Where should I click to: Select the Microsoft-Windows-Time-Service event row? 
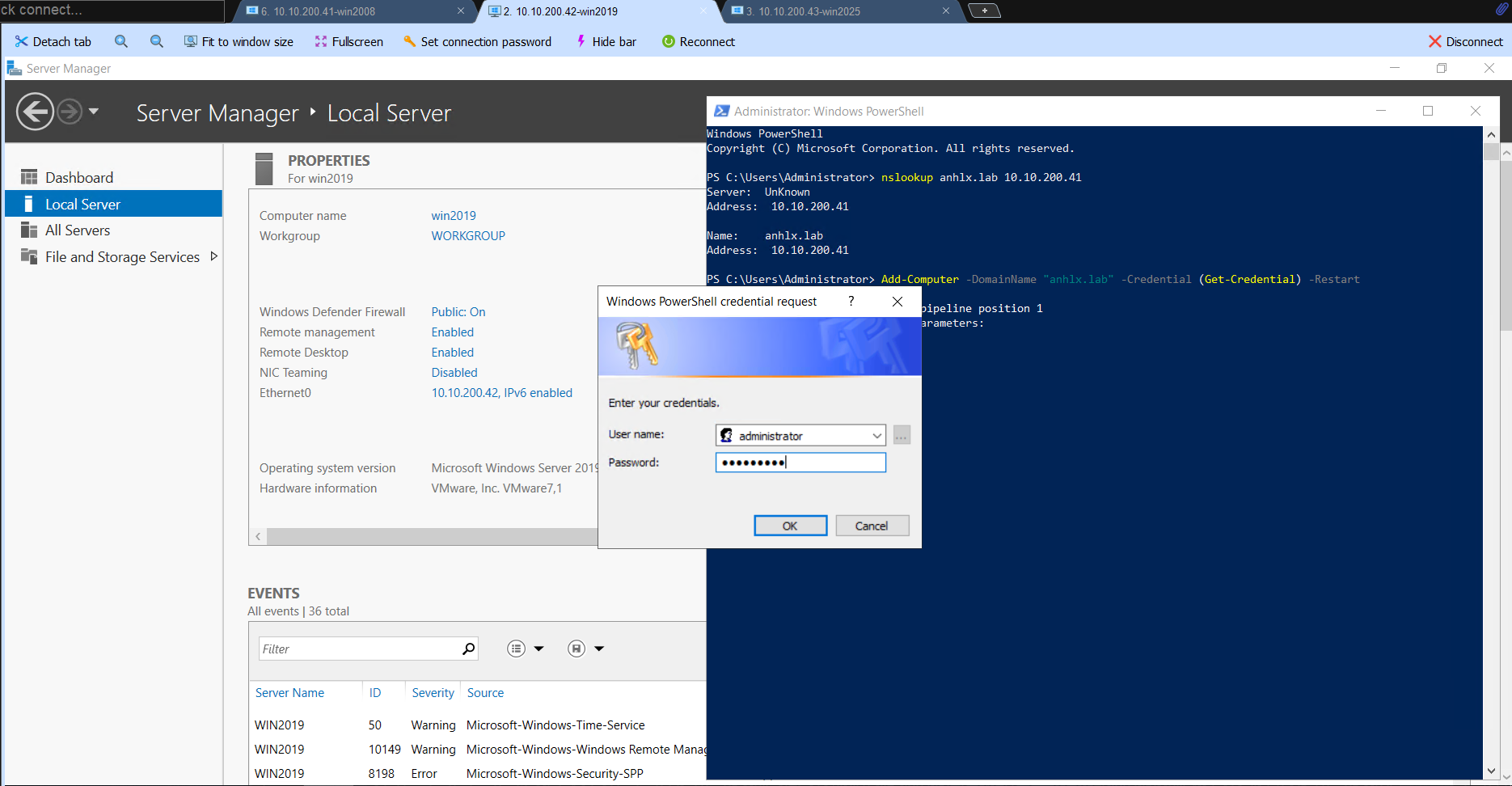[478, 725]
